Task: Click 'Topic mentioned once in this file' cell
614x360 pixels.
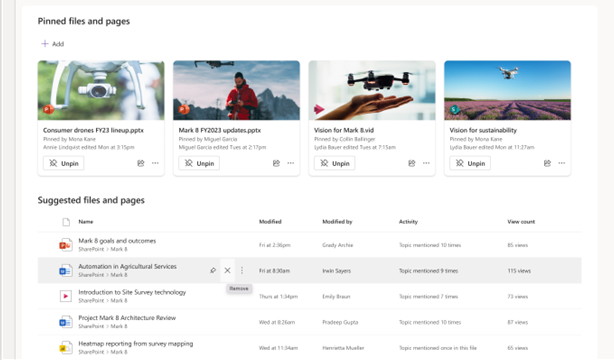Action: [x=438, y=348]
